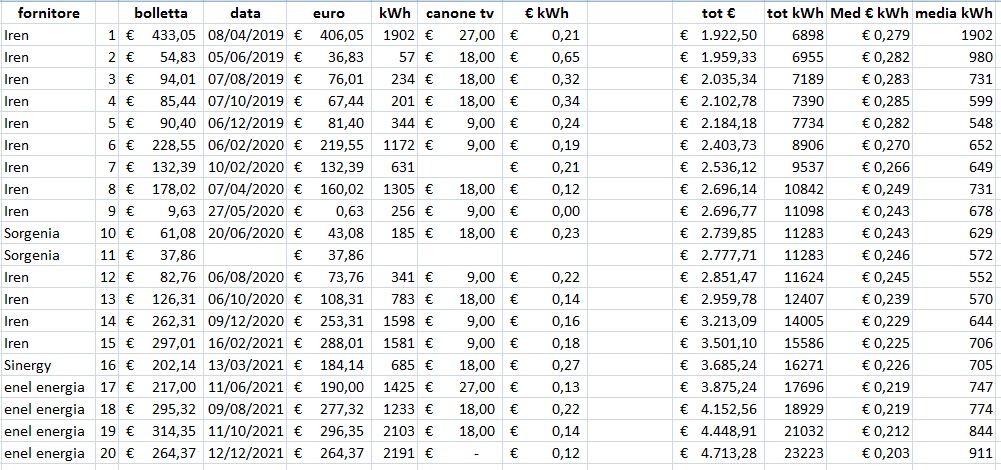Select the bolletta amount 9,63

pyautogui.click(x=163, y=211)
